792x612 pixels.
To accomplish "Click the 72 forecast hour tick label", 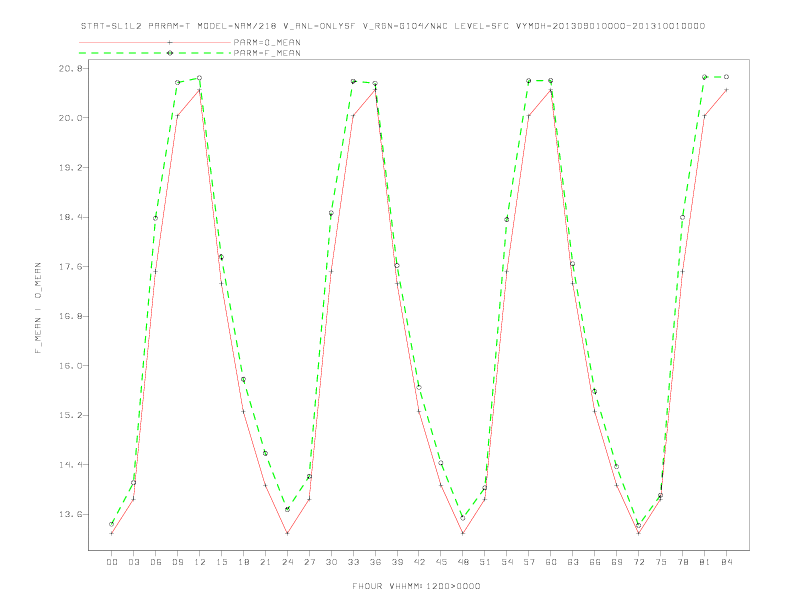I will pyautogui.click(x=638, y=562).
